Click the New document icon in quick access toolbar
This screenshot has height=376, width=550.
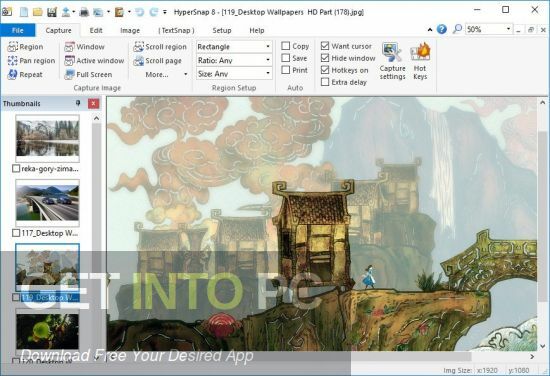click(24, 12)
